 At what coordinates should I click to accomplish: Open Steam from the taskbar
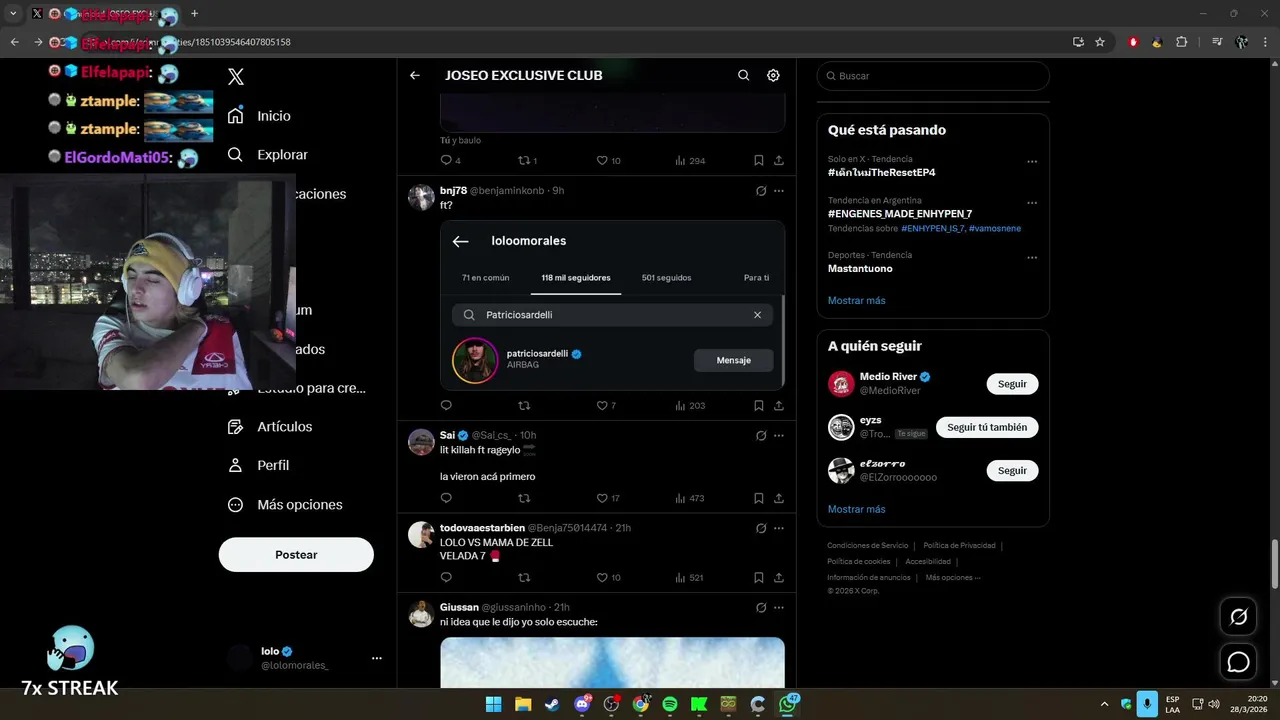tap(552, 704)
